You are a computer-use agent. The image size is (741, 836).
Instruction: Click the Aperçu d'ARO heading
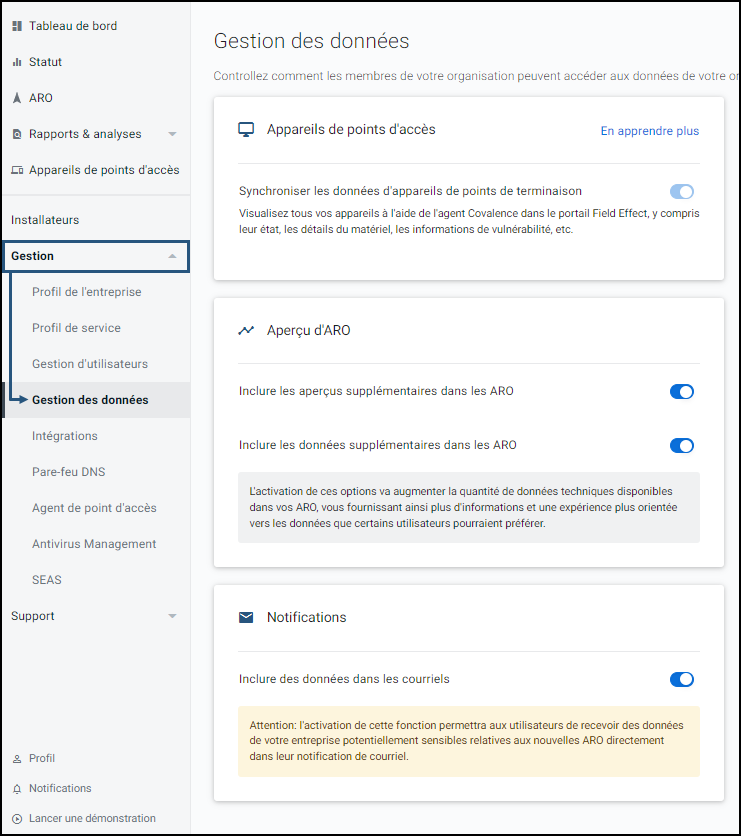coord(308,331)
